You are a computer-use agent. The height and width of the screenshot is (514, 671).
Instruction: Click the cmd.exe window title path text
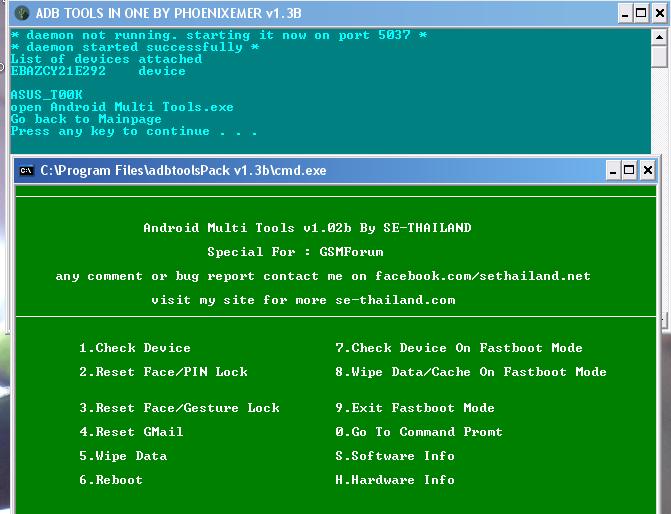click(183, 171)
